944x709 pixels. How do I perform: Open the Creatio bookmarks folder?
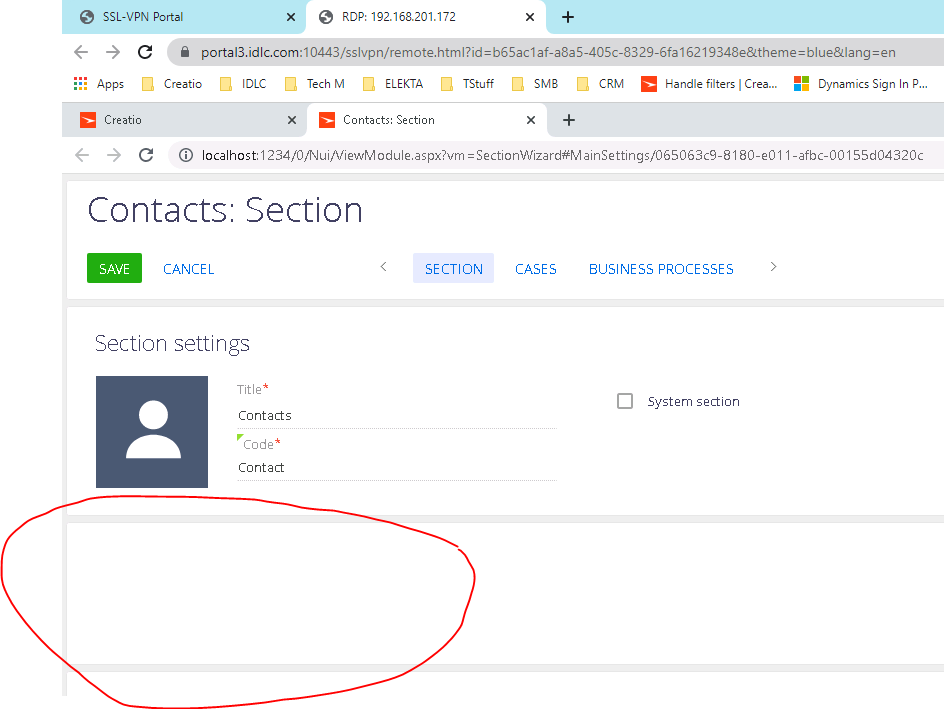[172, 84]
